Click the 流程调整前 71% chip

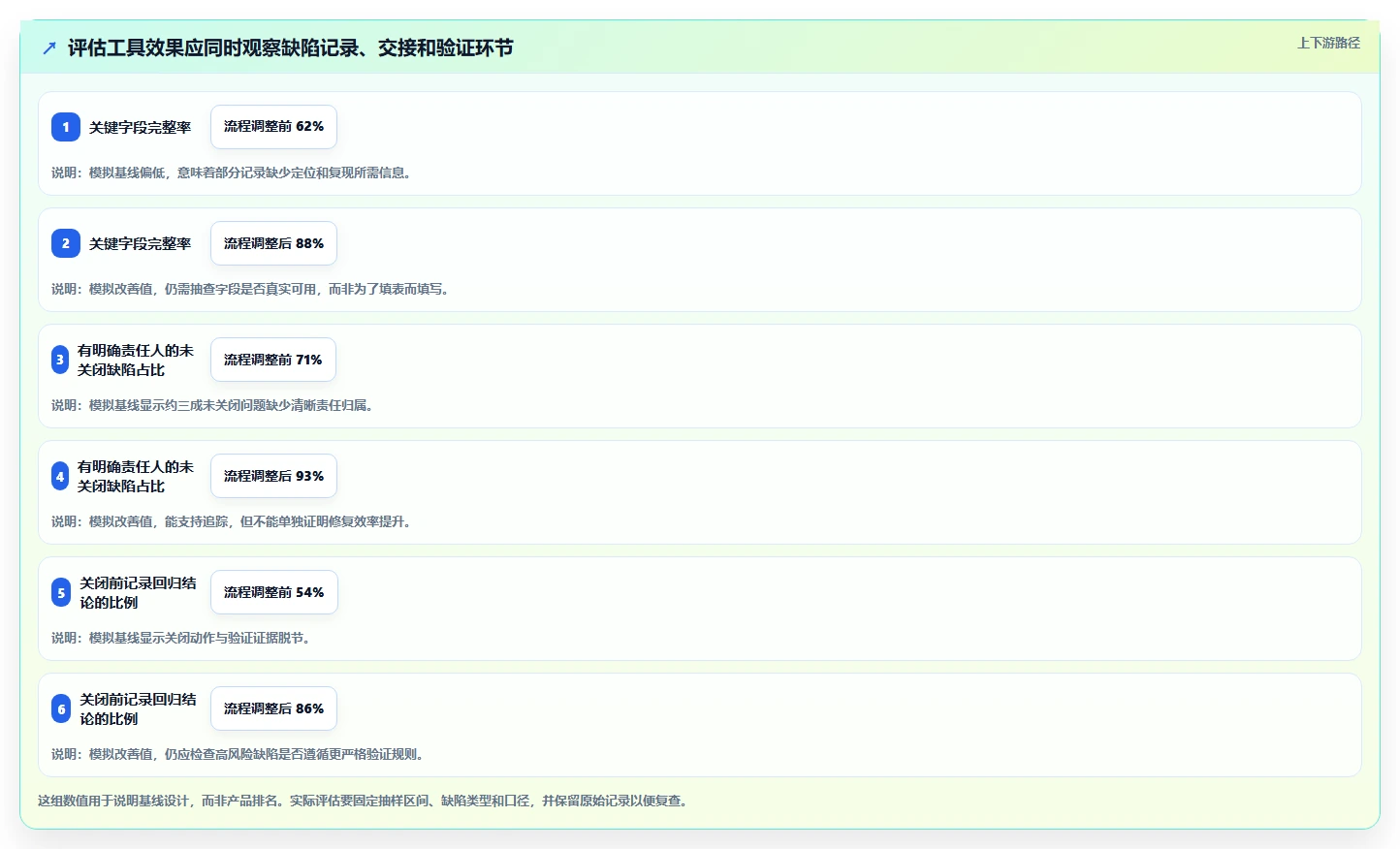[272, 360]
